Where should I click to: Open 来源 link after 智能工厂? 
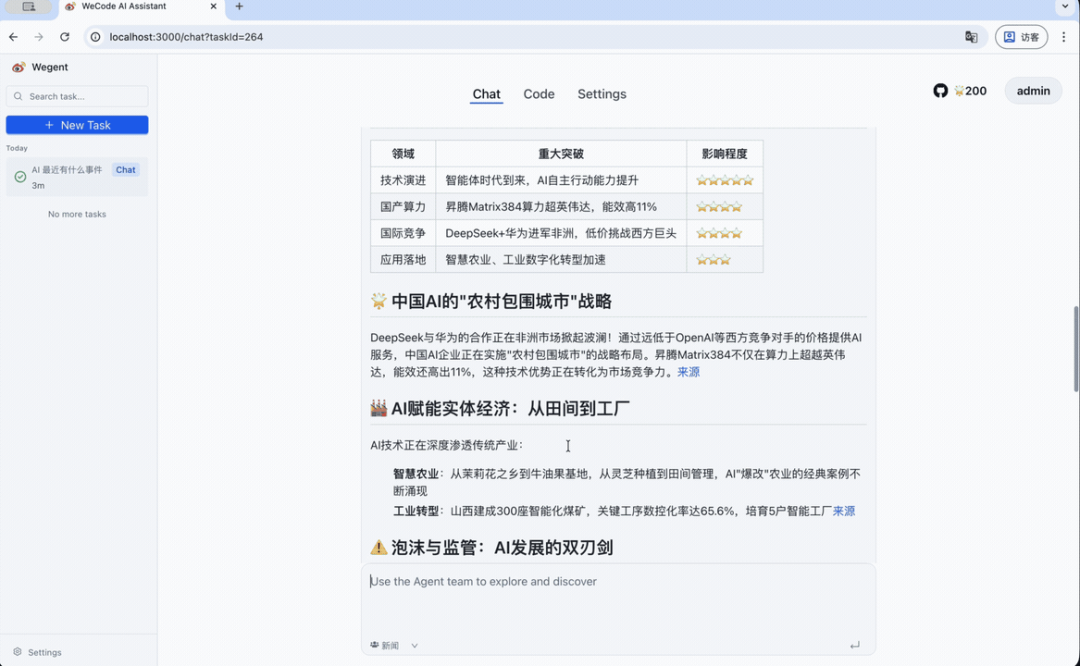tap(844, 511)
